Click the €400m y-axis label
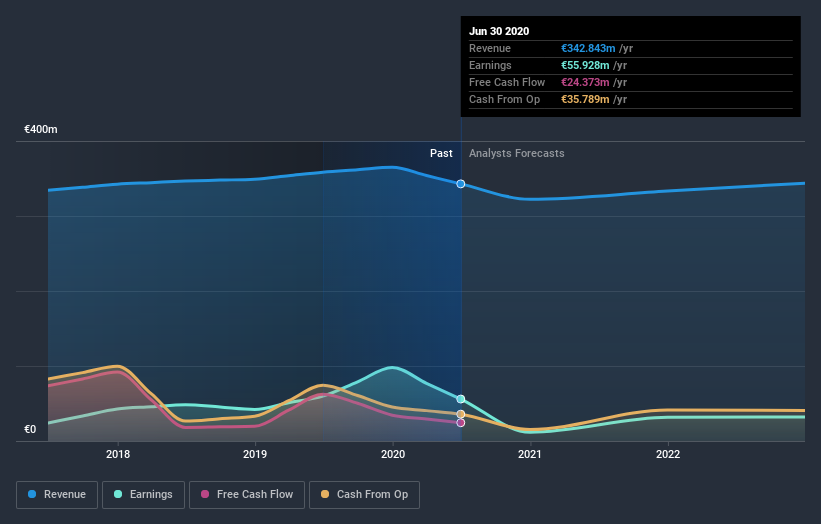Screen dimensions: 821x524 (41, 129)
